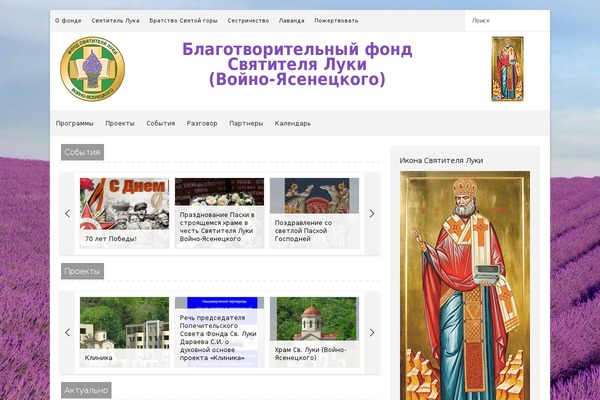The image size is (600, 400).
Task: Click the Проекты section heading button
Action: 82,271
